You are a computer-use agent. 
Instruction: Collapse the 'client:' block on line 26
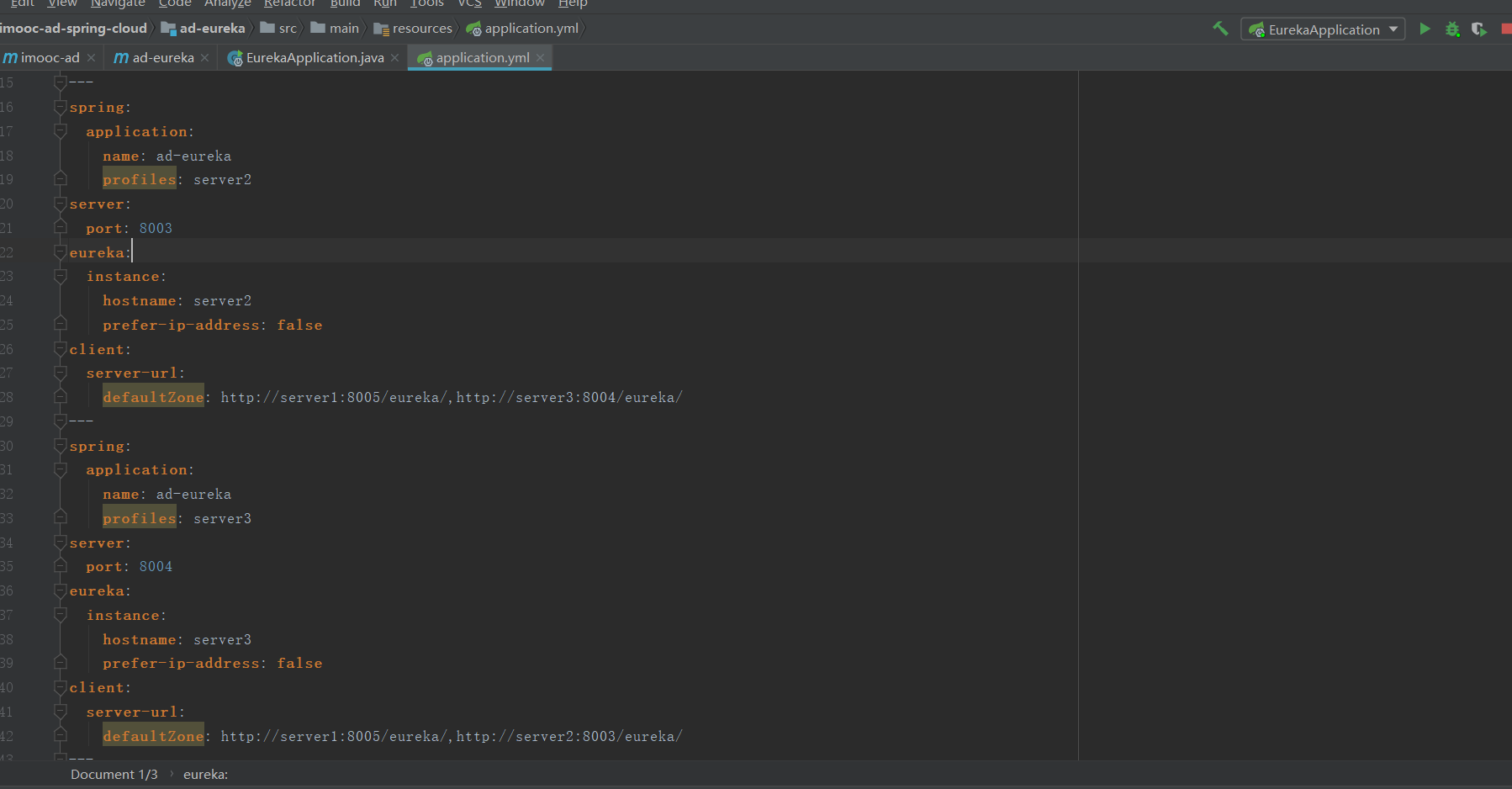[61, 350]
